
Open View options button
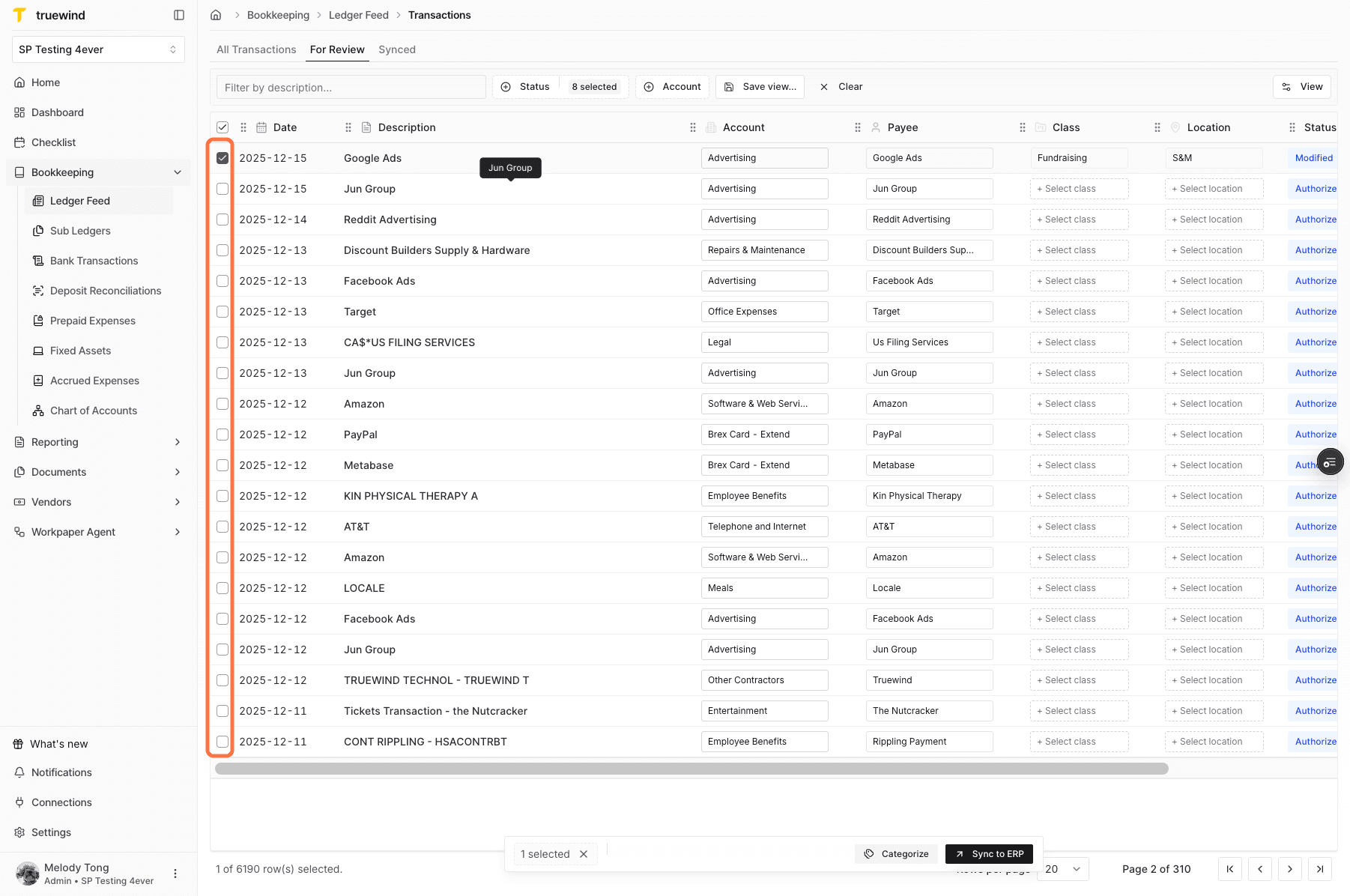1302,87
